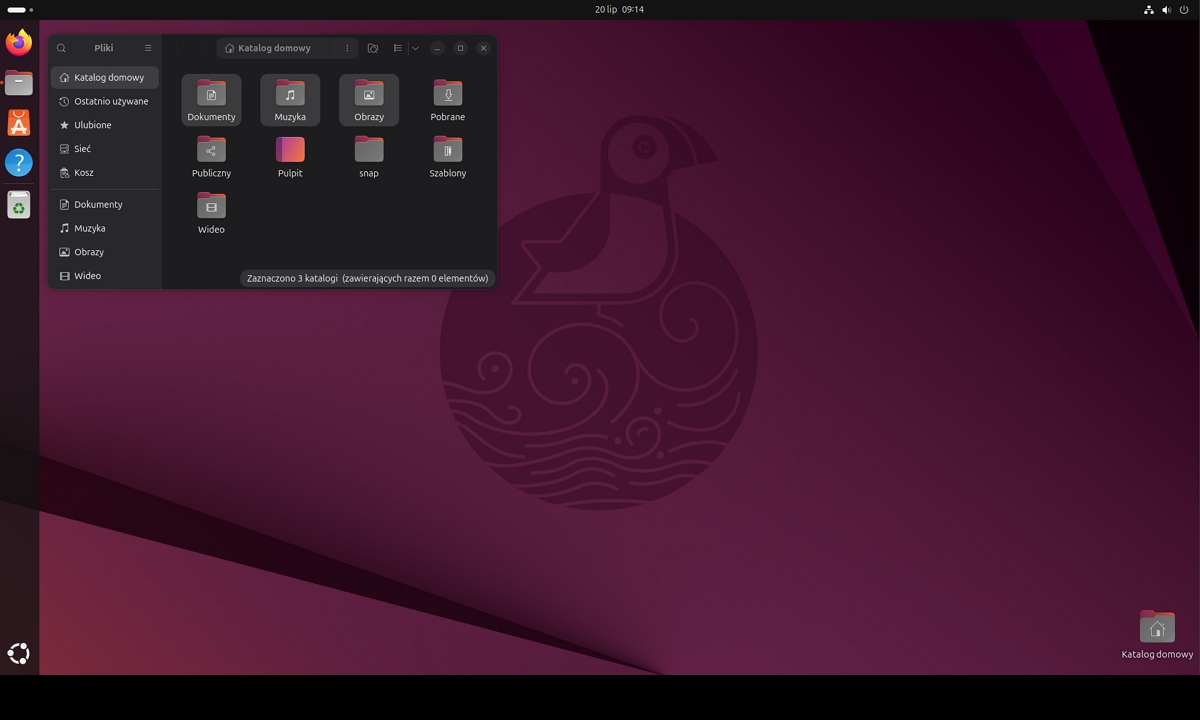This screenshot has height=720, width=1200.
Task: Open the path bar options menu
Action: pos(347,47)
